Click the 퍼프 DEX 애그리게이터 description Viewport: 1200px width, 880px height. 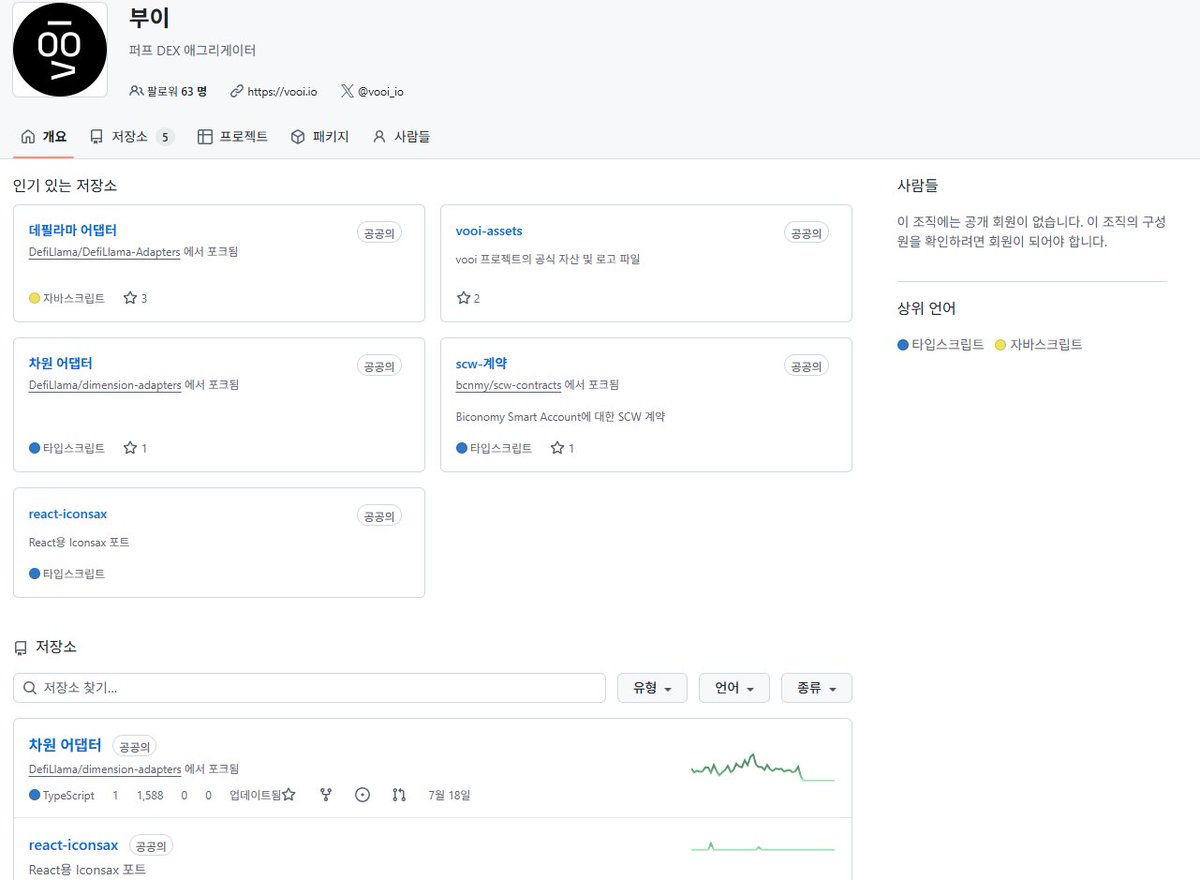pyautogui.click(x=192, y=50)
